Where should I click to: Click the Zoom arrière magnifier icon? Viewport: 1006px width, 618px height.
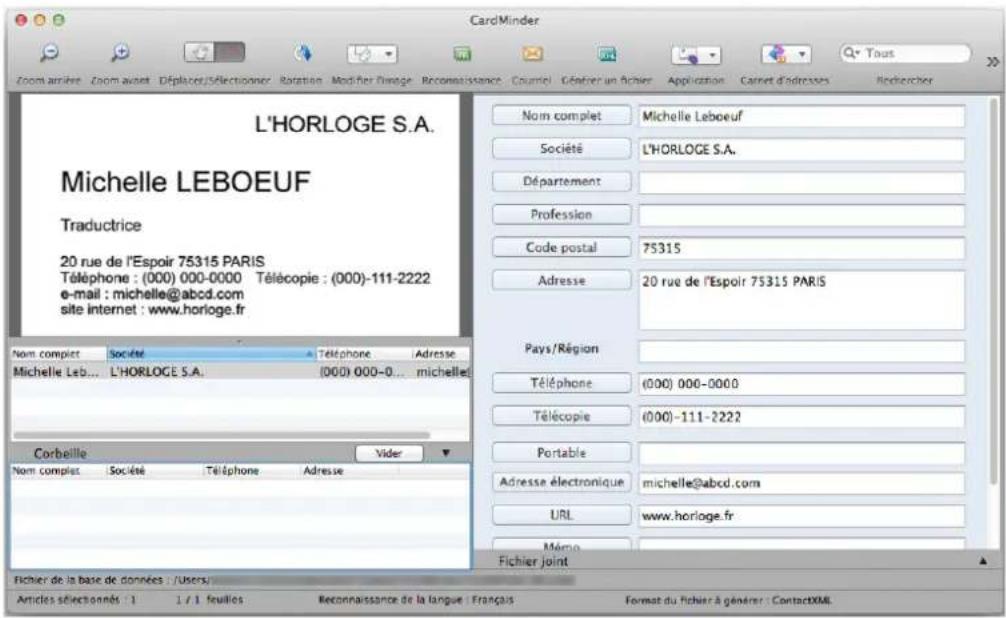coord(49,53)
